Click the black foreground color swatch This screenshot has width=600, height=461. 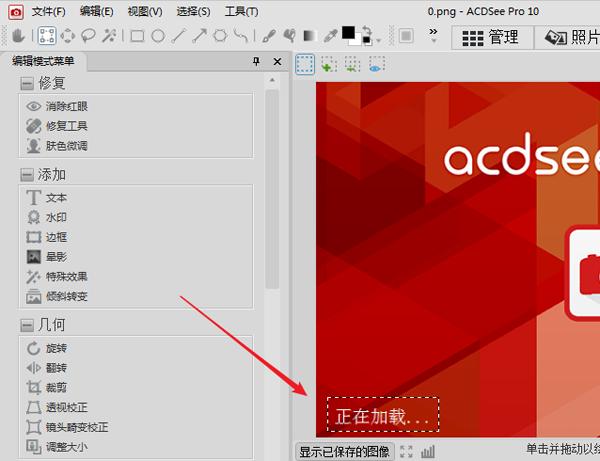click(348, 33)
